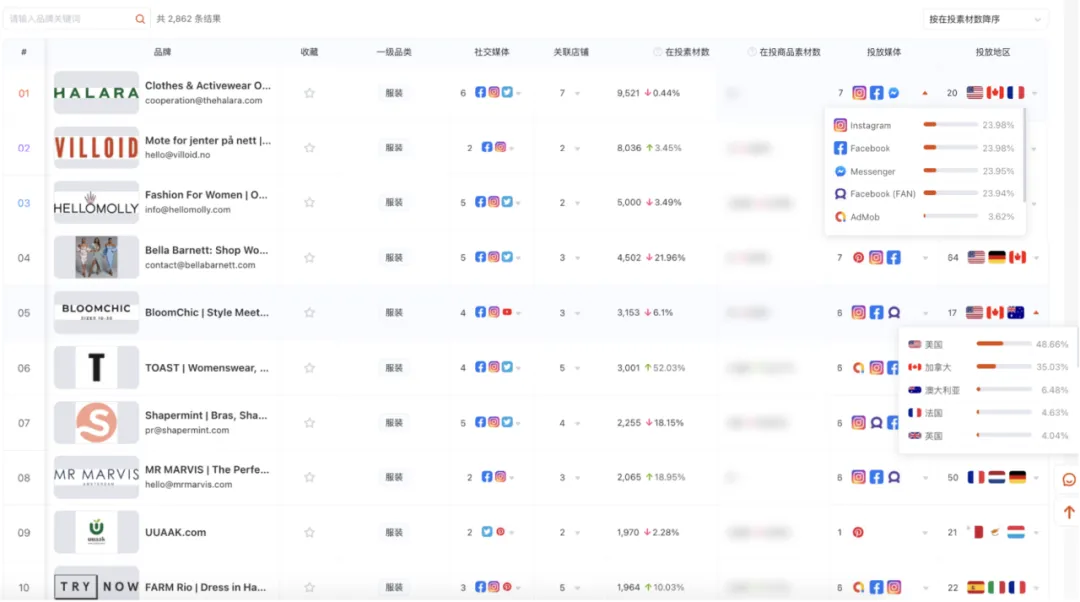This screenshot has height=602, width=1080.
Task: Click Instagram icon in FARM Rio ad media
Action: (x=893, y=588)
